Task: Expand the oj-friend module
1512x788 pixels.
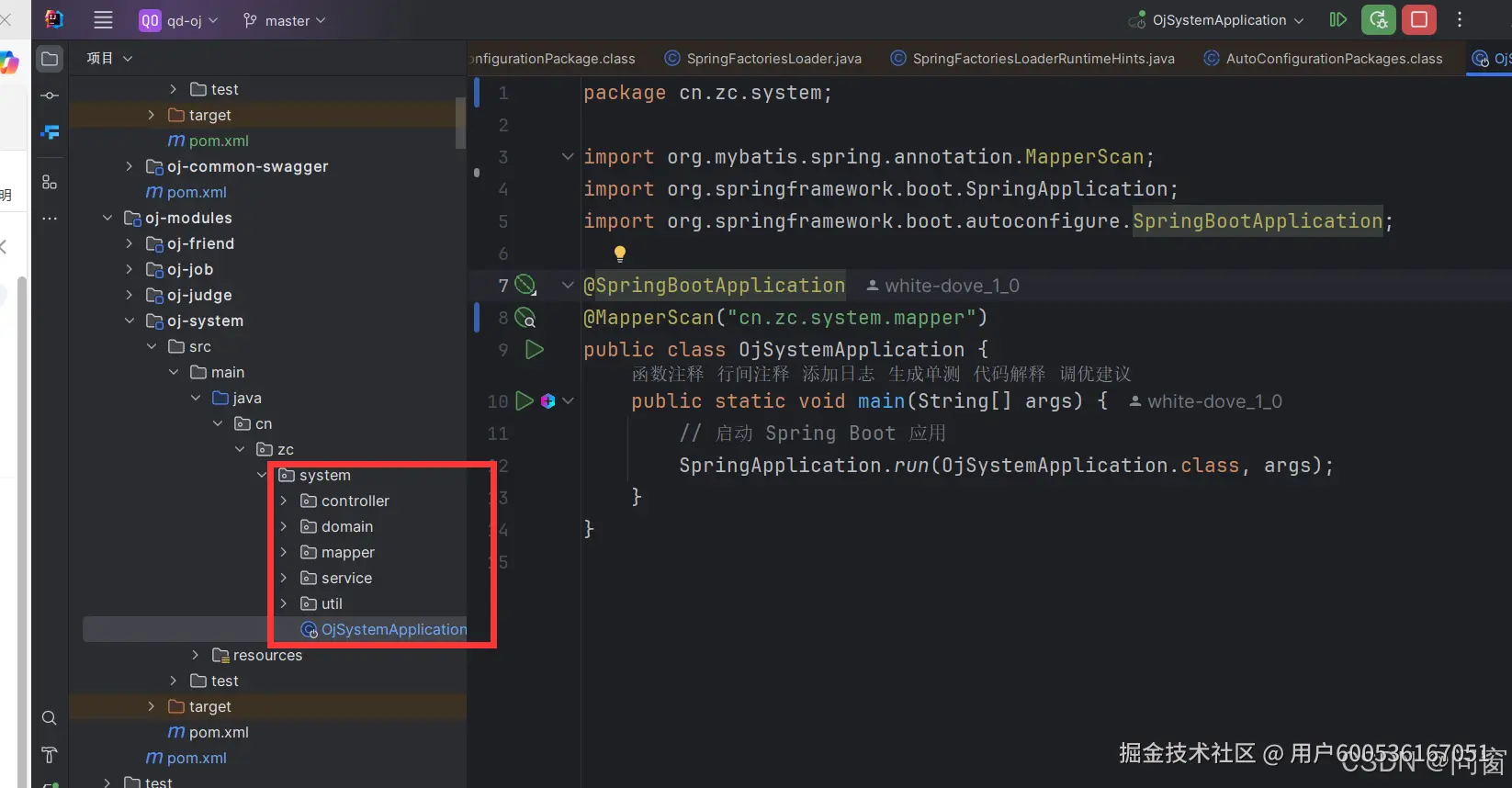Action: point(130,243)
